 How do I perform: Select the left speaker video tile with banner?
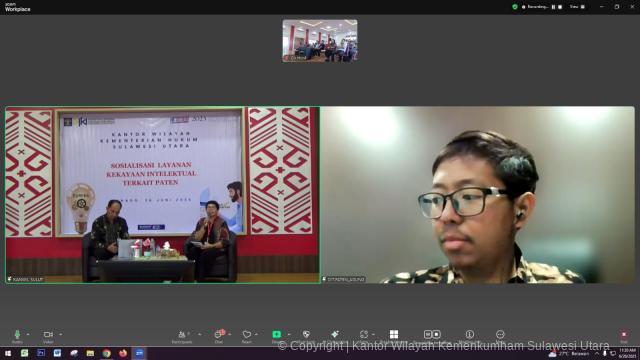[162, 195]
